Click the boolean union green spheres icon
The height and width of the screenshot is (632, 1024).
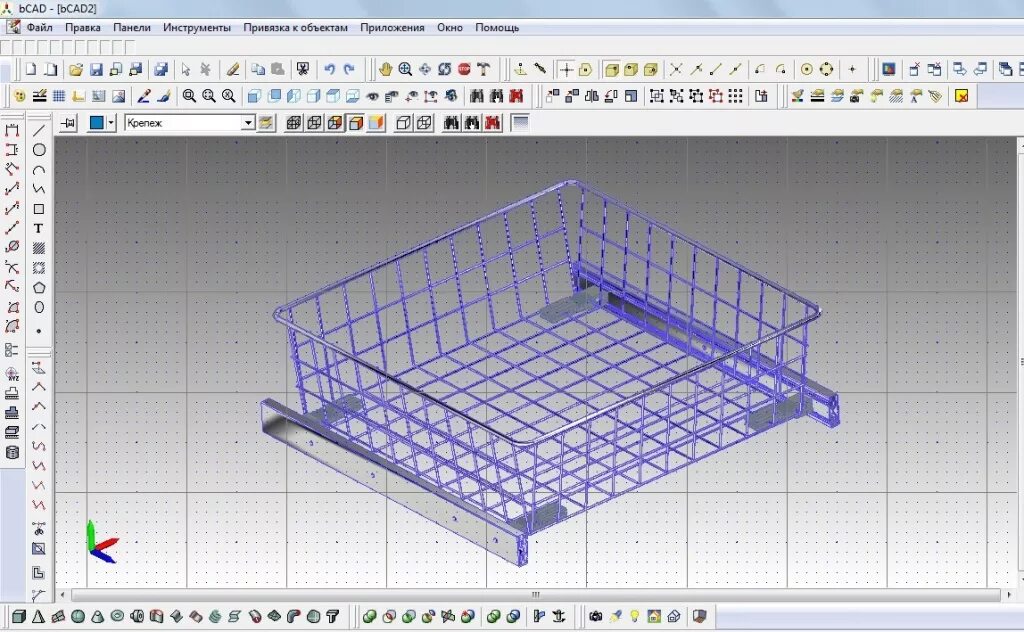point(370,616)
